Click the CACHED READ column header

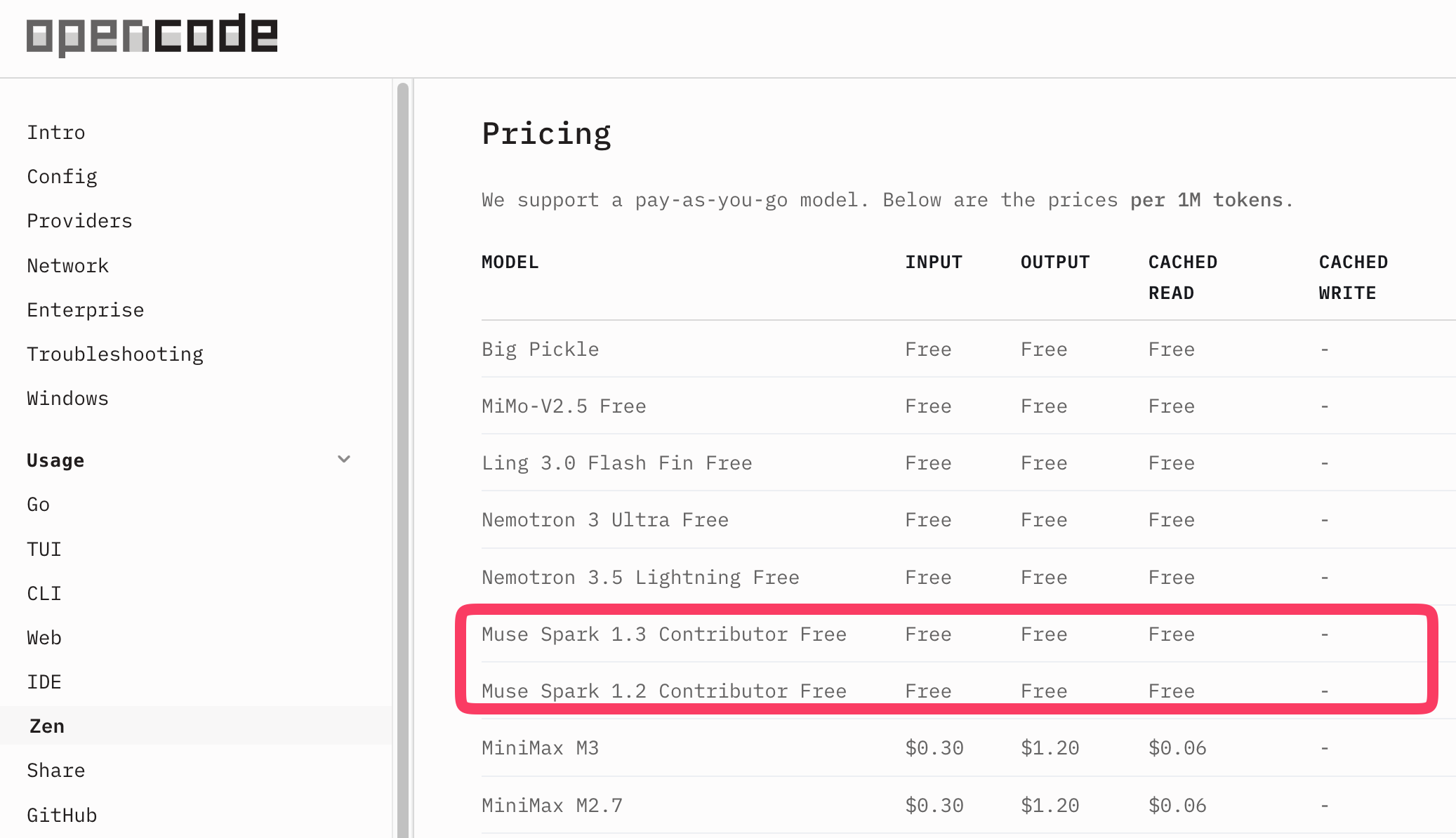1183,277
